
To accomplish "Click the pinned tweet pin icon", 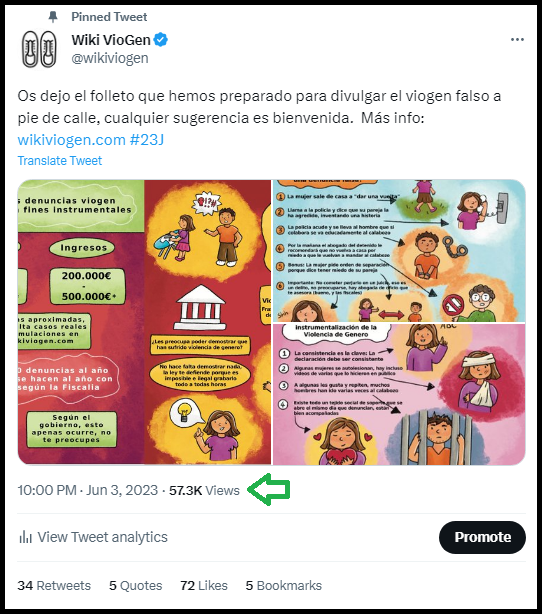I will click(x=53, y=17).
